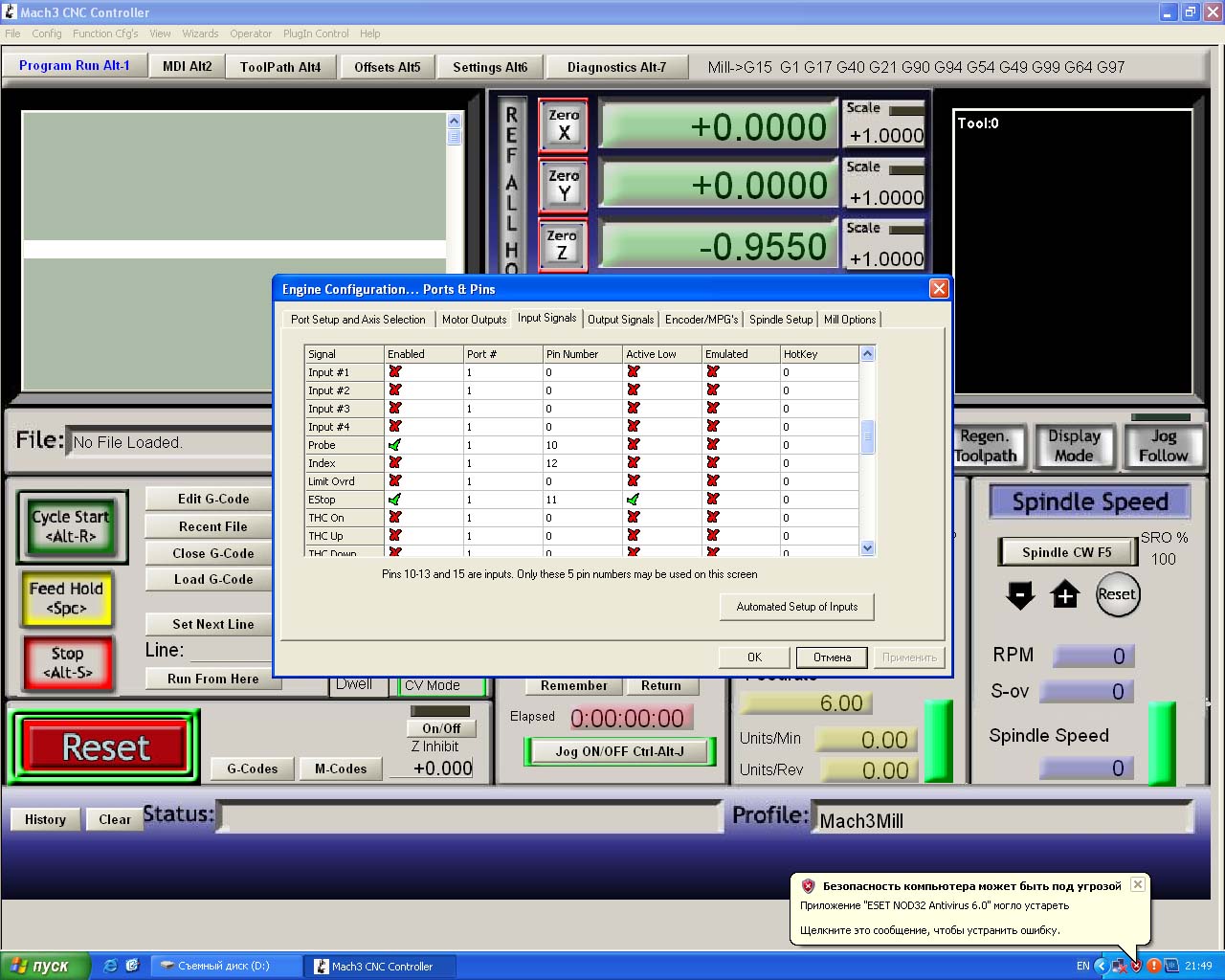Image resolution: width=1225 pixels, height=980 pixels.
Task: Click Pin Number cell 10 for Probe
Action: [582, 445]
